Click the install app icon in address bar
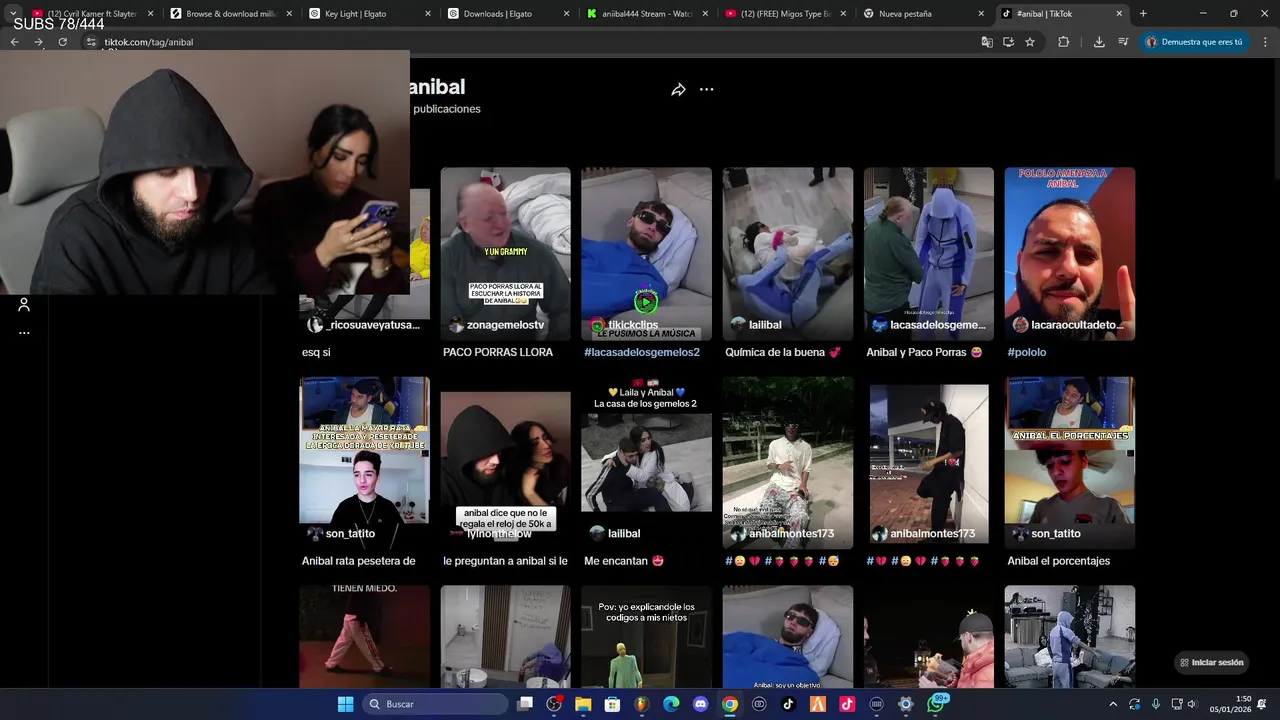Viewport: 1280px width, 720px height. 1008,42
